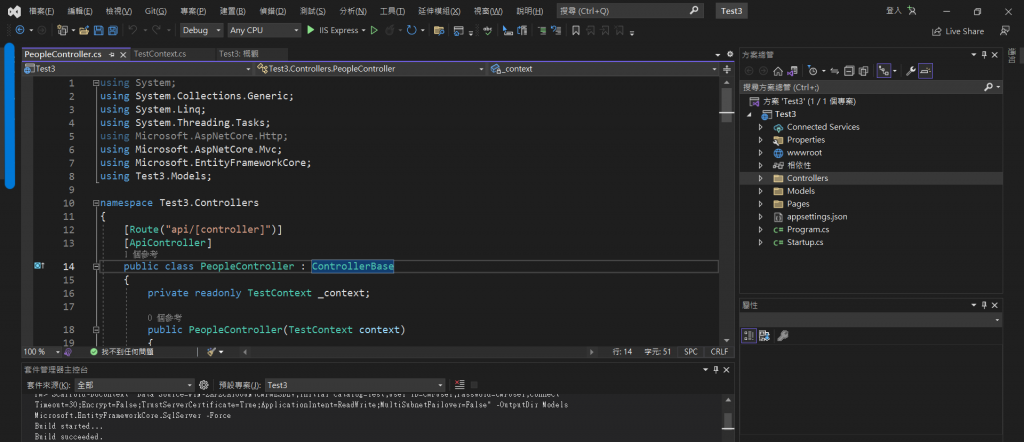
Task: Open Properties wrench icon in Solution Explorer
Action: point(909,71)
